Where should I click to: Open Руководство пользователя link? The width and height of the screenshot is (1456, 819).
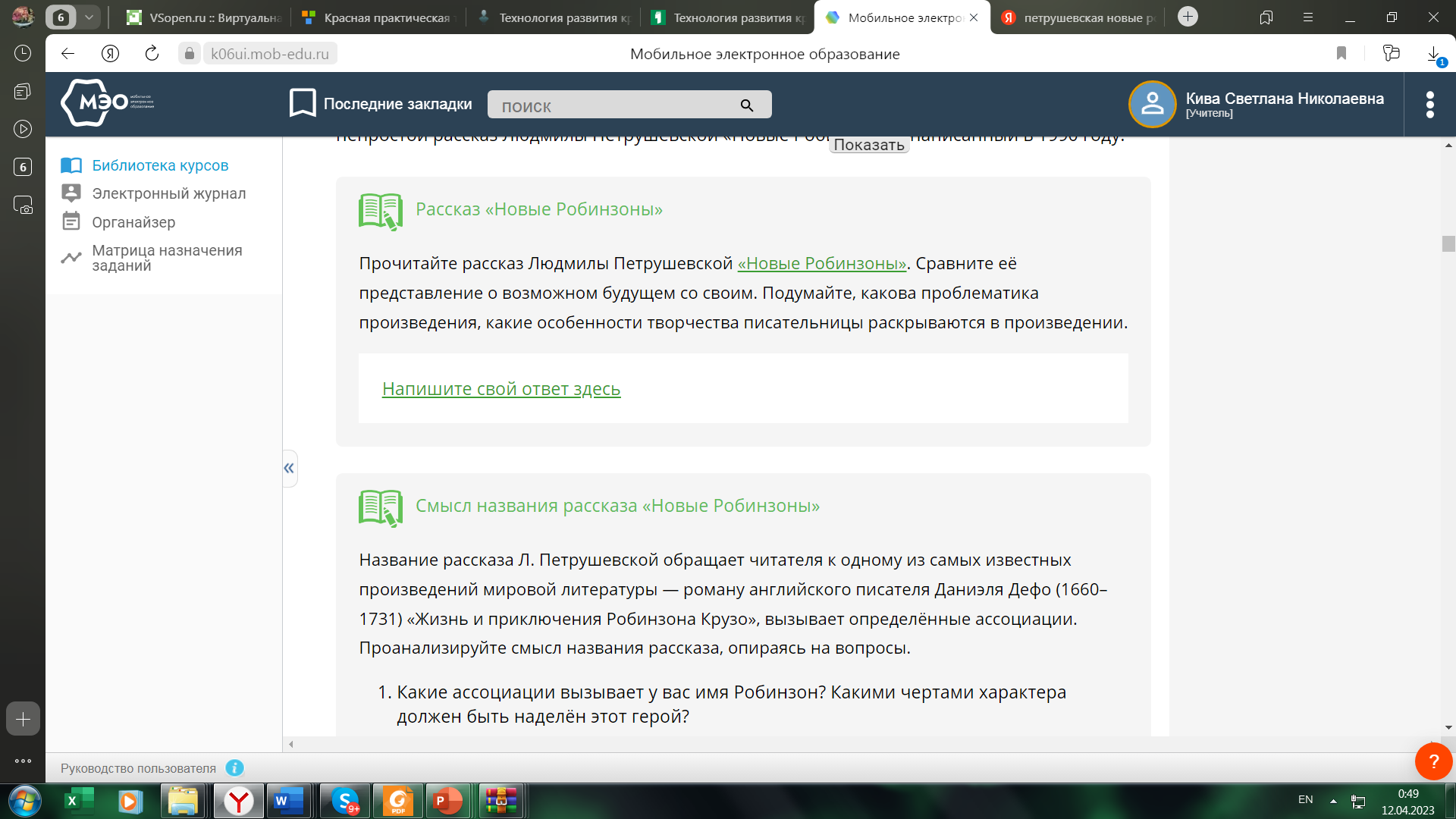pyautogui.click(x=138, y=768)
